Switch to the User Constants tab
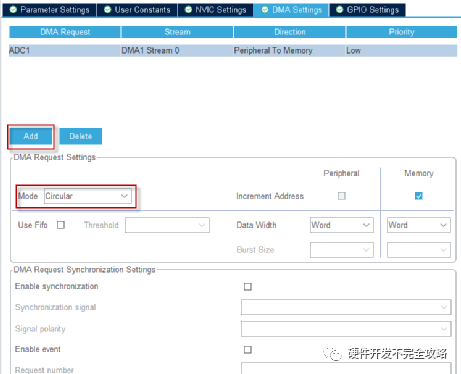 tap(137, 10)
